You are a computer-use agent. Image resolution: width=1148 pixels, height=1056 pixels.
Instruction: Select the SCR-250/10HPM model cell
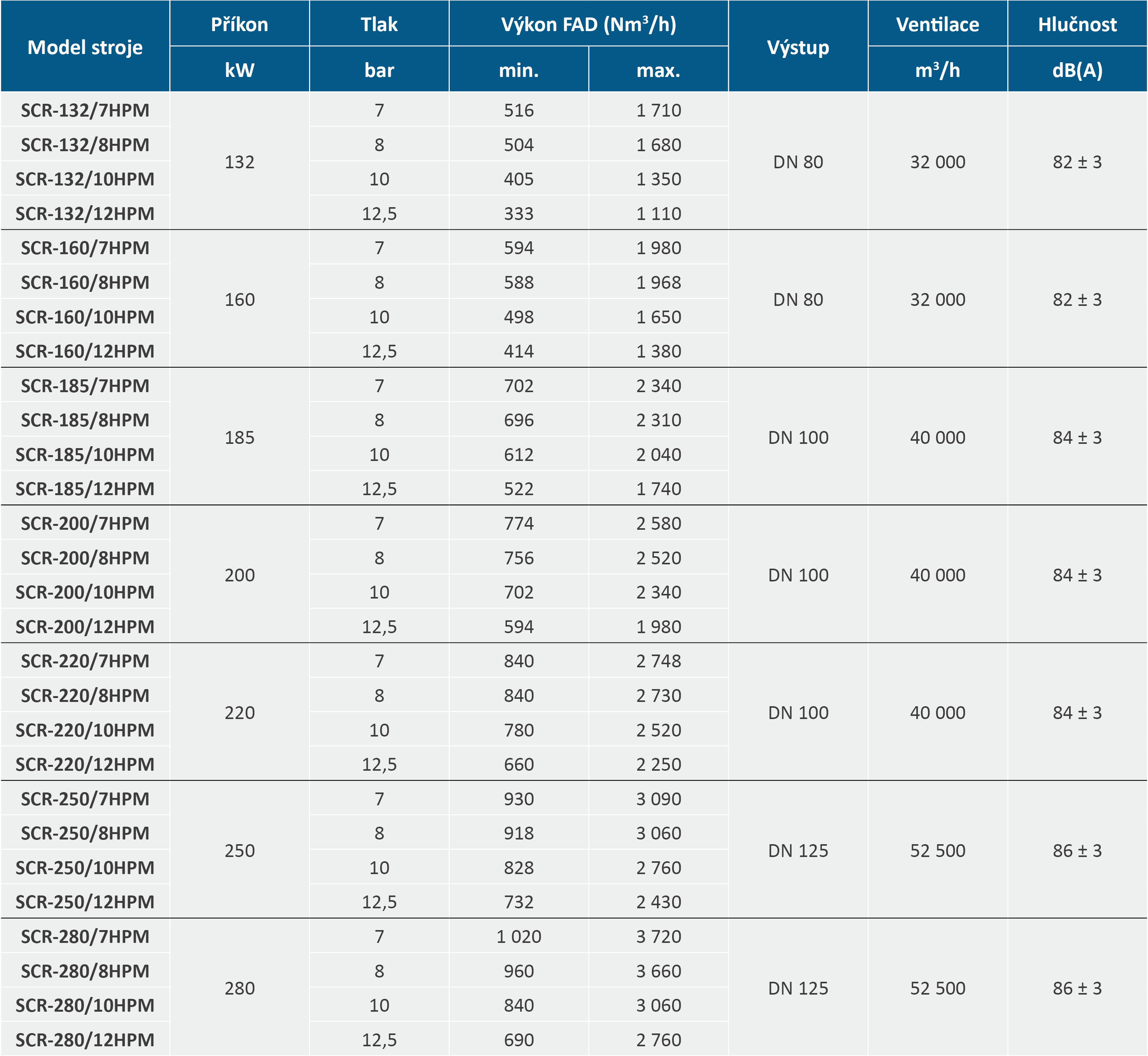click(85, 867)
